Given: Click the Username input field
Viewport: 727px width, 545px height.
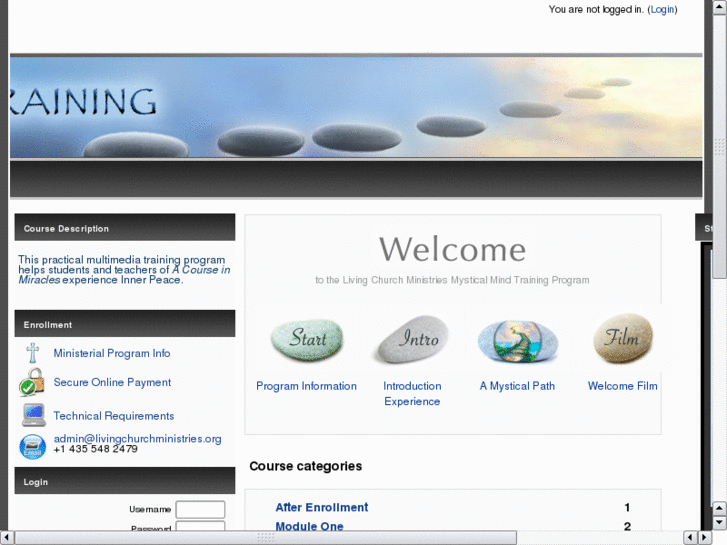Looking at the screenshot, I should (x=200, y=509).
